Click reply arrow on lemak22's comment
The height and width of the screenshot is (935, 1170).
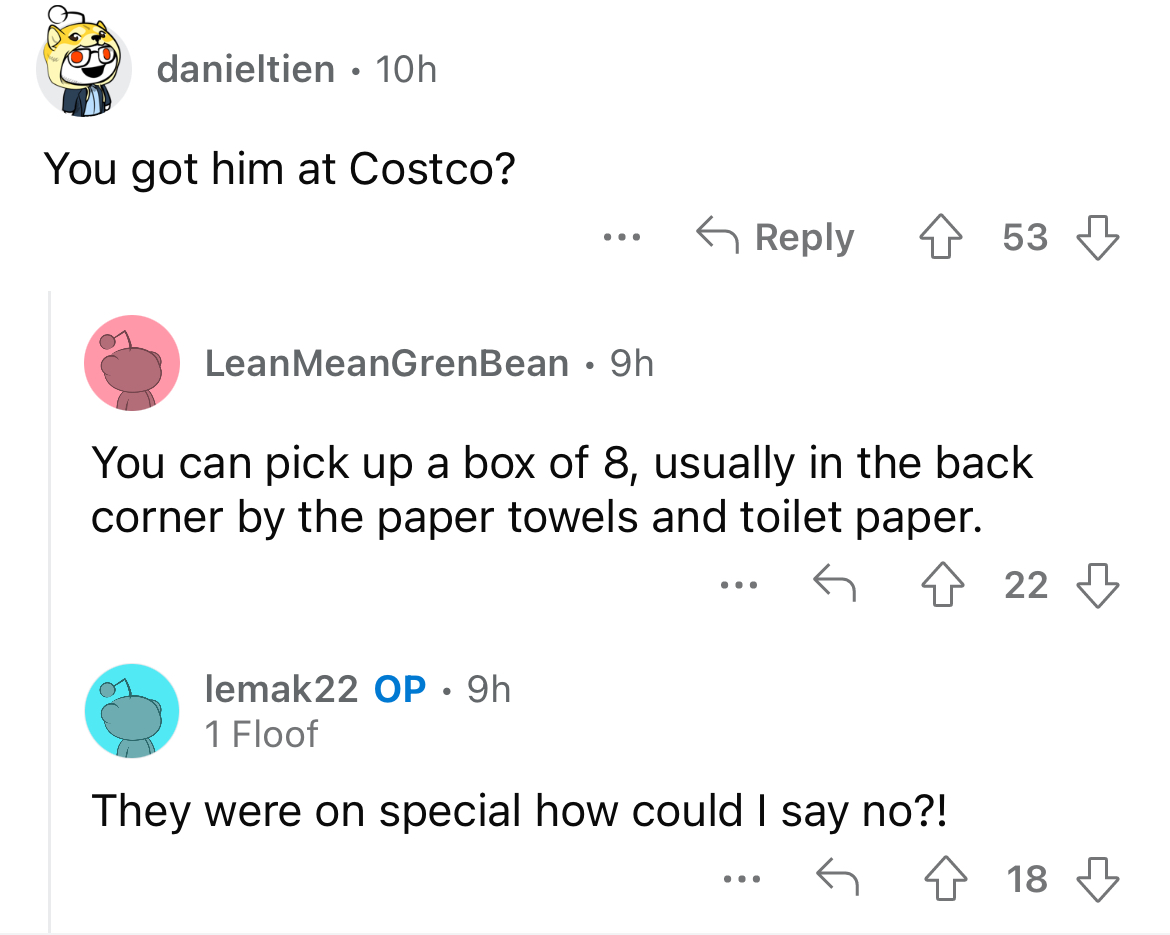pos(837,877)
